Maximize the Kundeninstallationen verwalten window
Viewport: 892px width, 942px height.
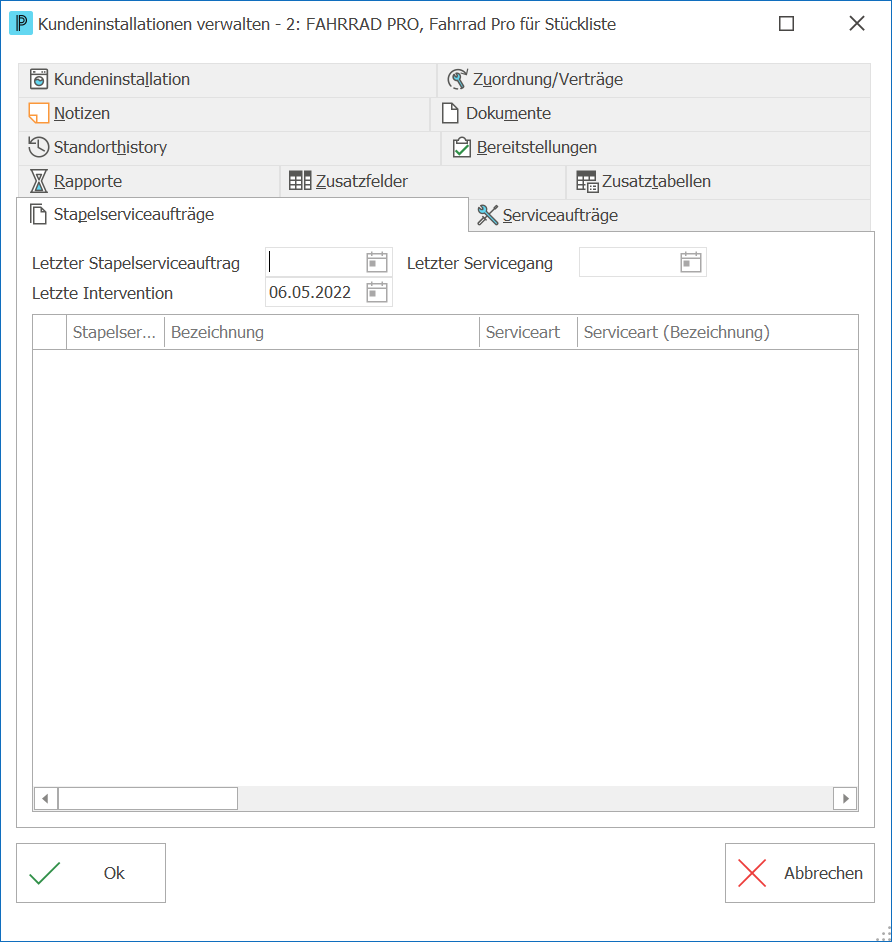786,23
